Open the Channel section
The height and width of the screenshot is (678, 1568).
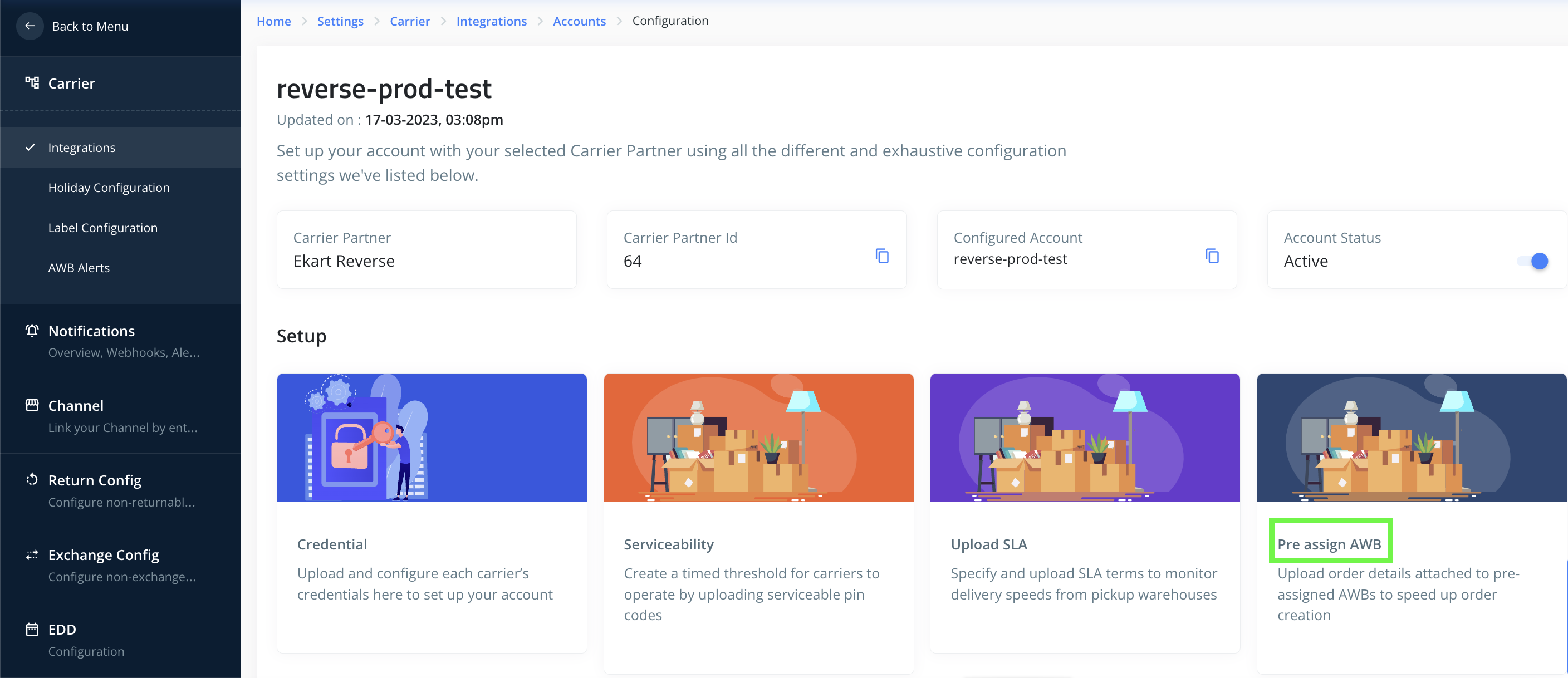pos(120,416)
